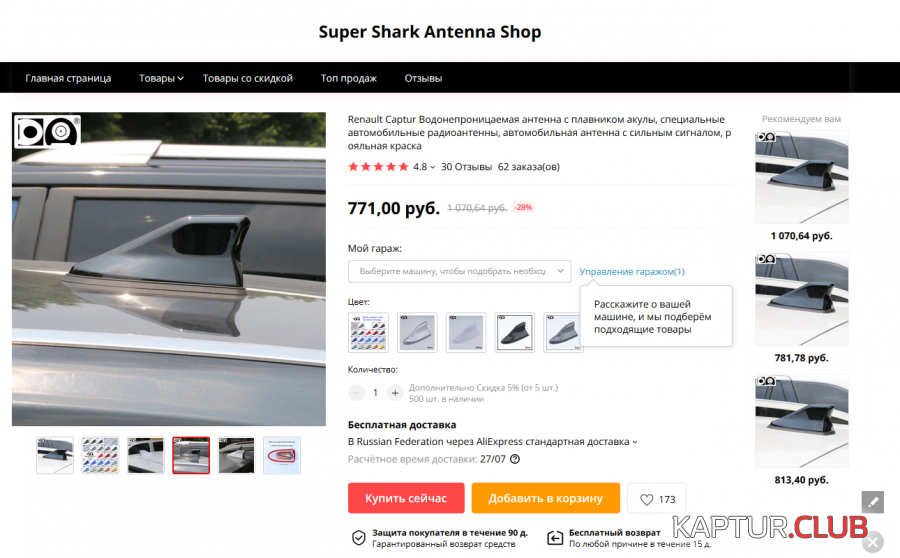Image resolution: width=900 pixels, height=558 pixels.
Task: Decrease quantity with minus button
Action: [356, 393]
